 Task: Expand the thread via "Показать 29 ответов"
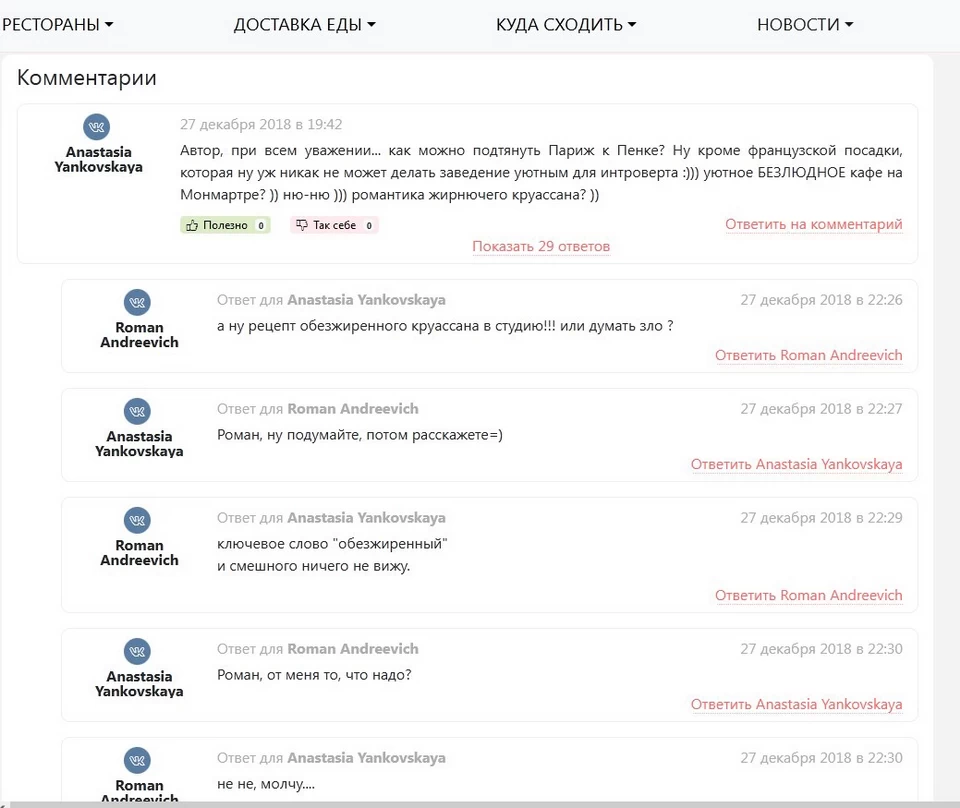(x=541, y=246)
